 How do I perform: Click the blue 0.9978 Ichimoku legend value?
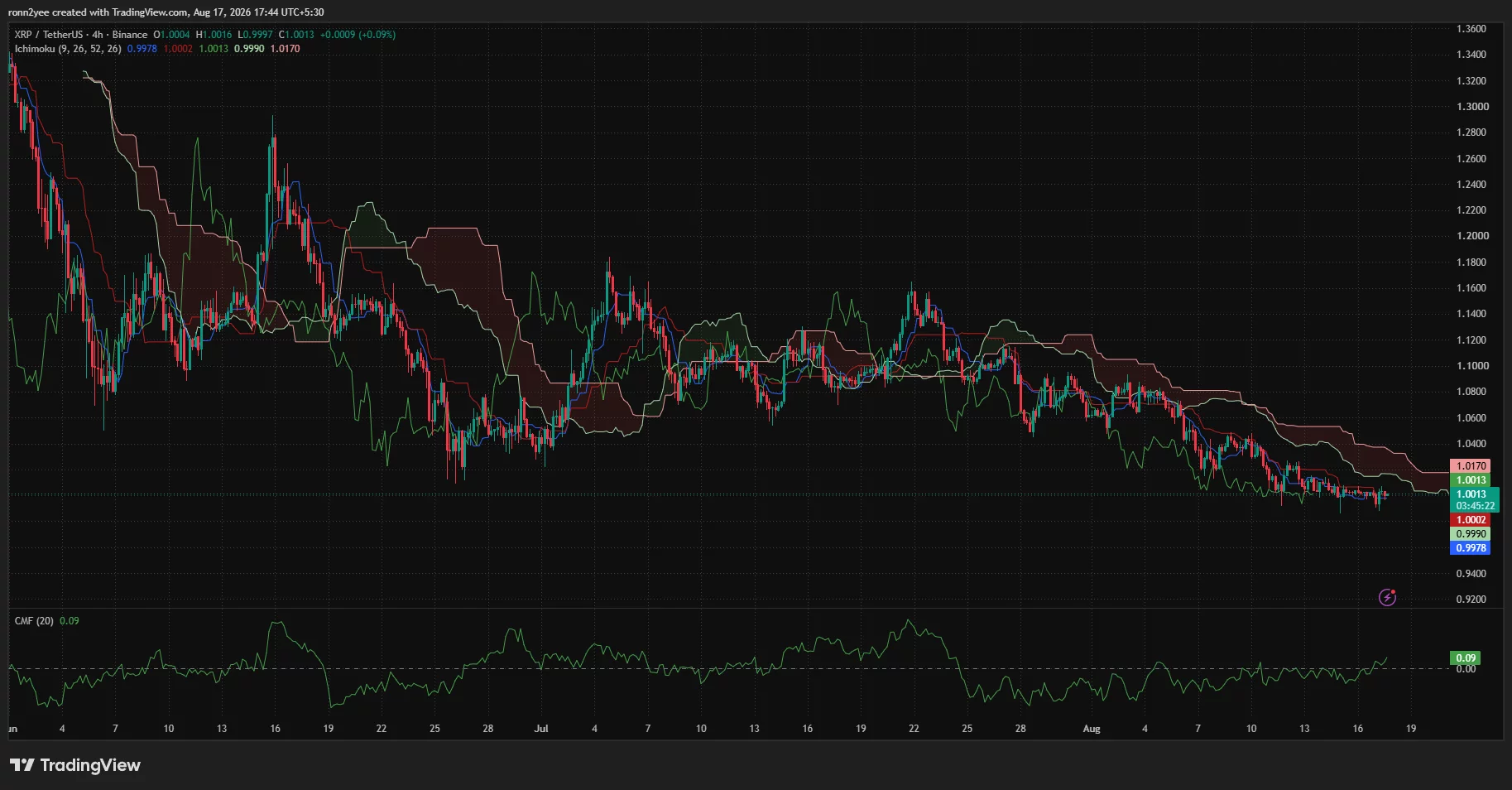142,49
